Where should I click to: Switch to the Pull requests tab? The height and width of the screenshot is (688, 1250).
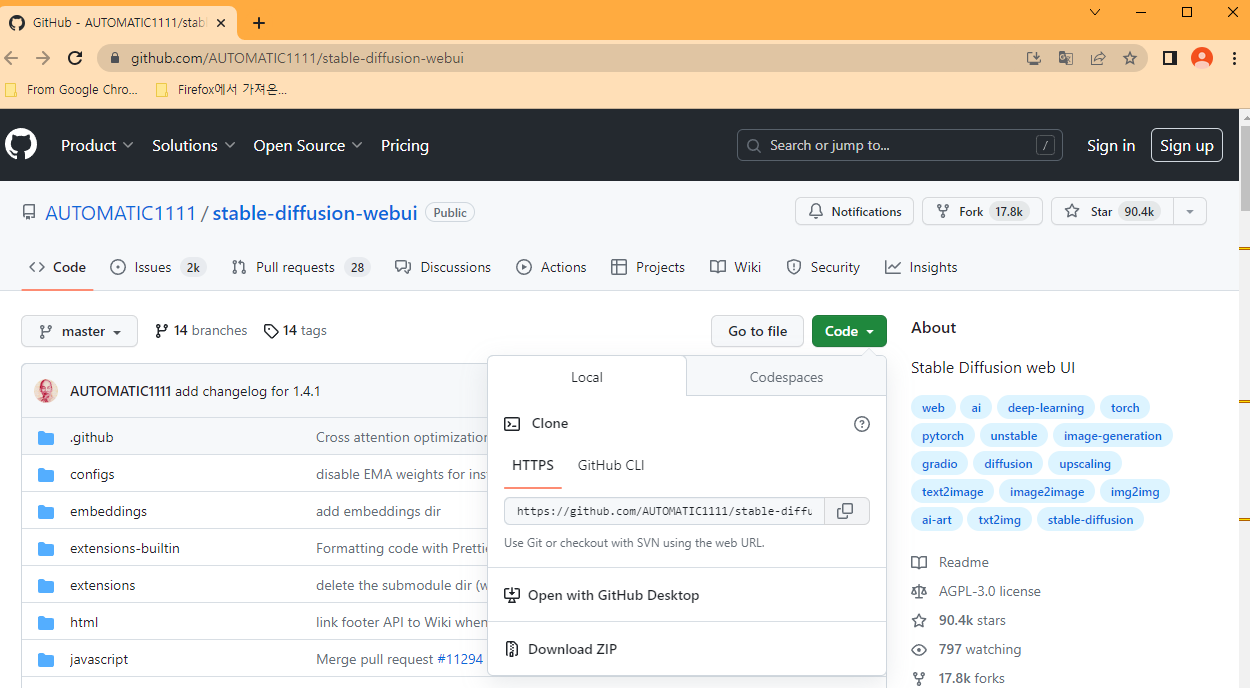tap(300, 267)
